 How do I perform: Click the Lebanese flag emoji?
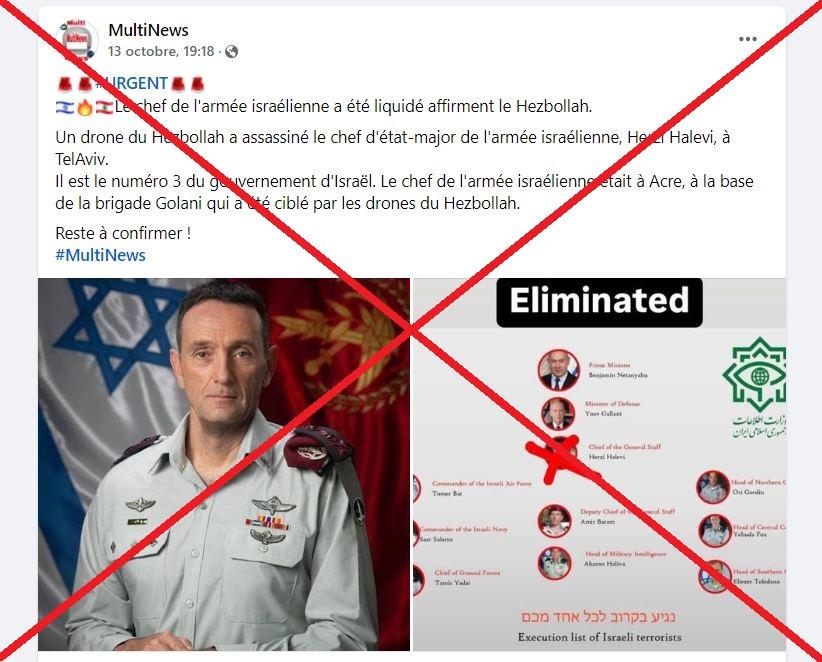pyautogui.click(x=104, y=107)
